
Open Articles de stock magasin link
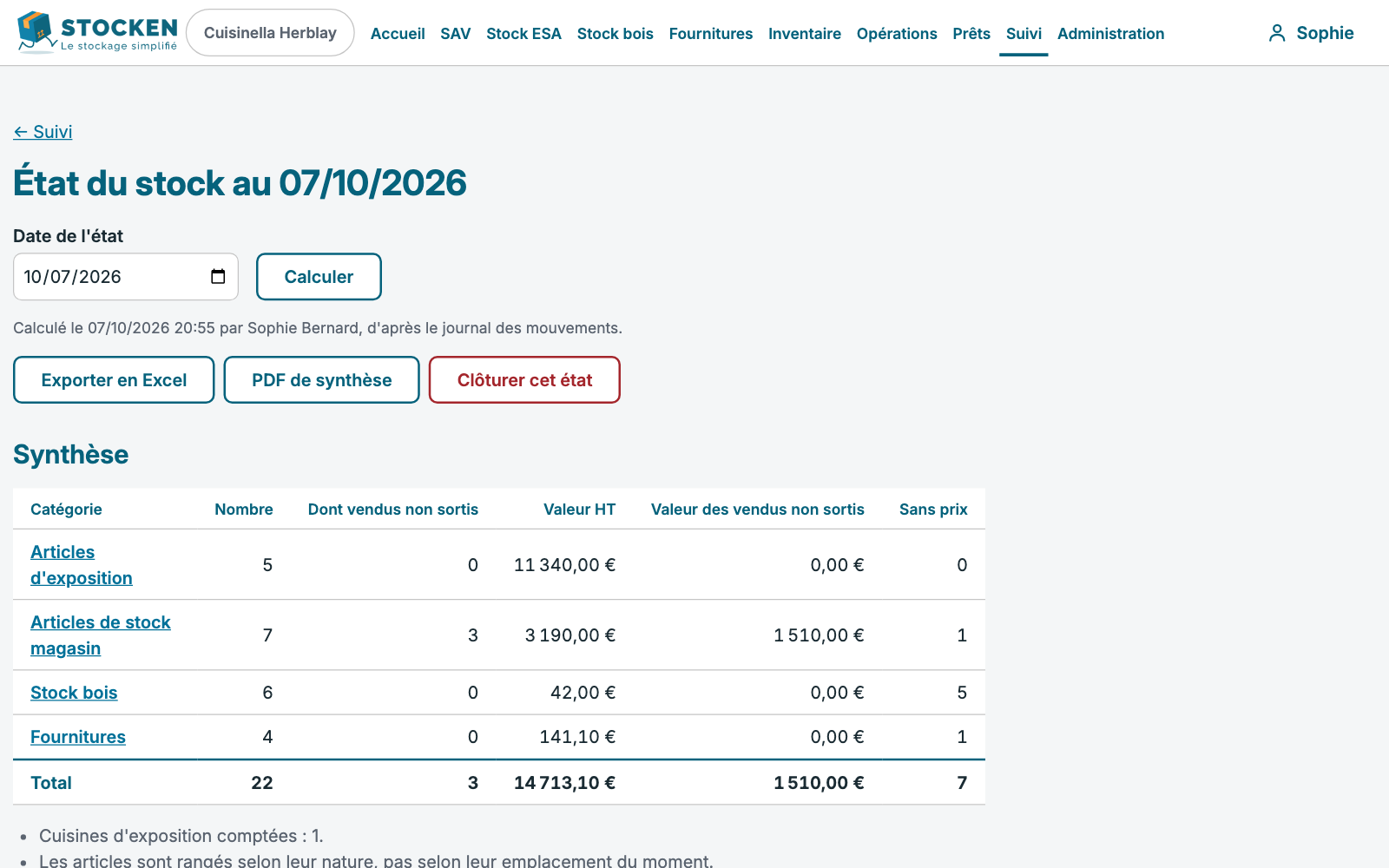click(x=101, y=635)
